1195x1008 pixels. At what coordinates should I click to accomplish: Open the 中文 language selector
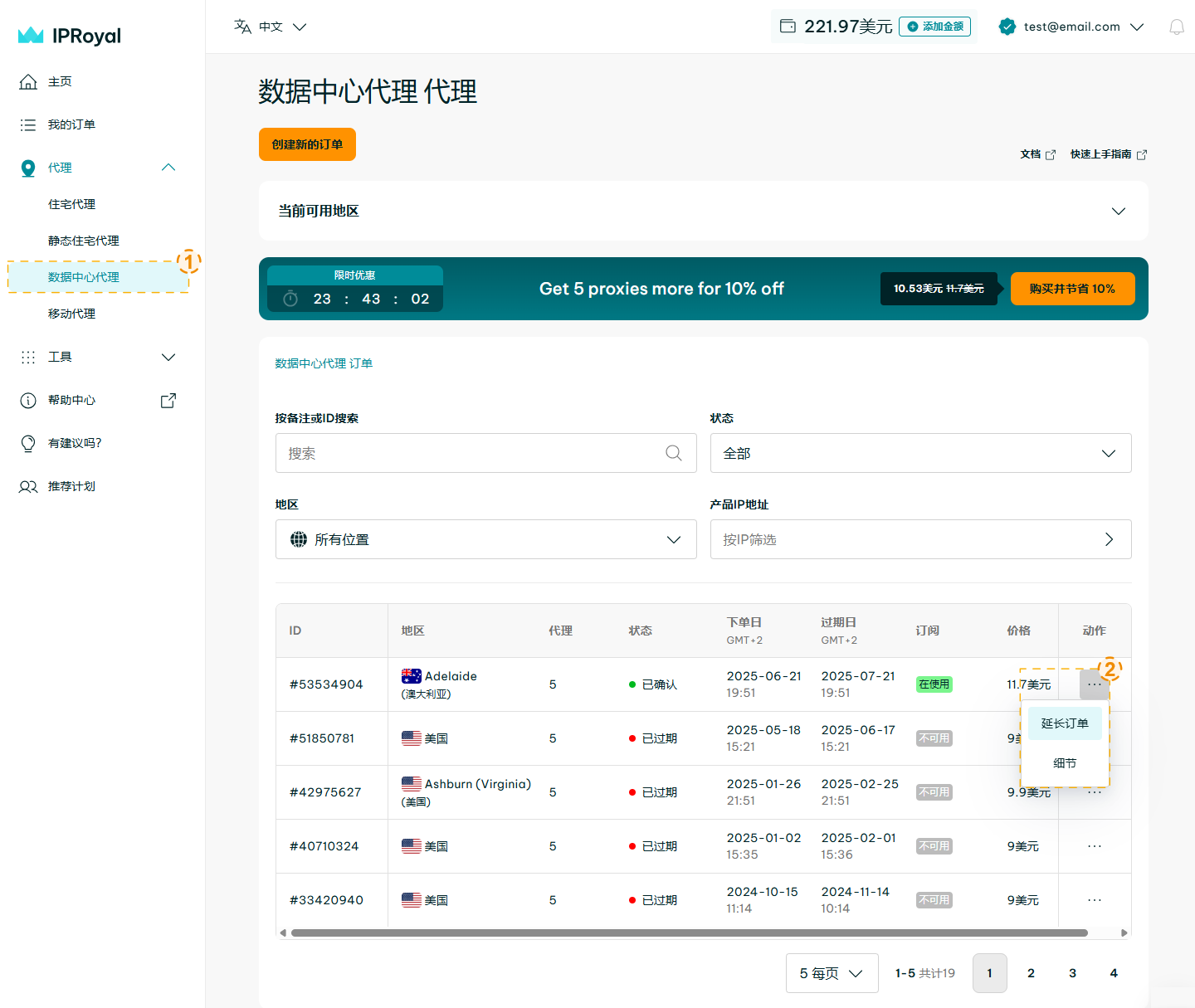pyautogui.click(x=271, y=27)
